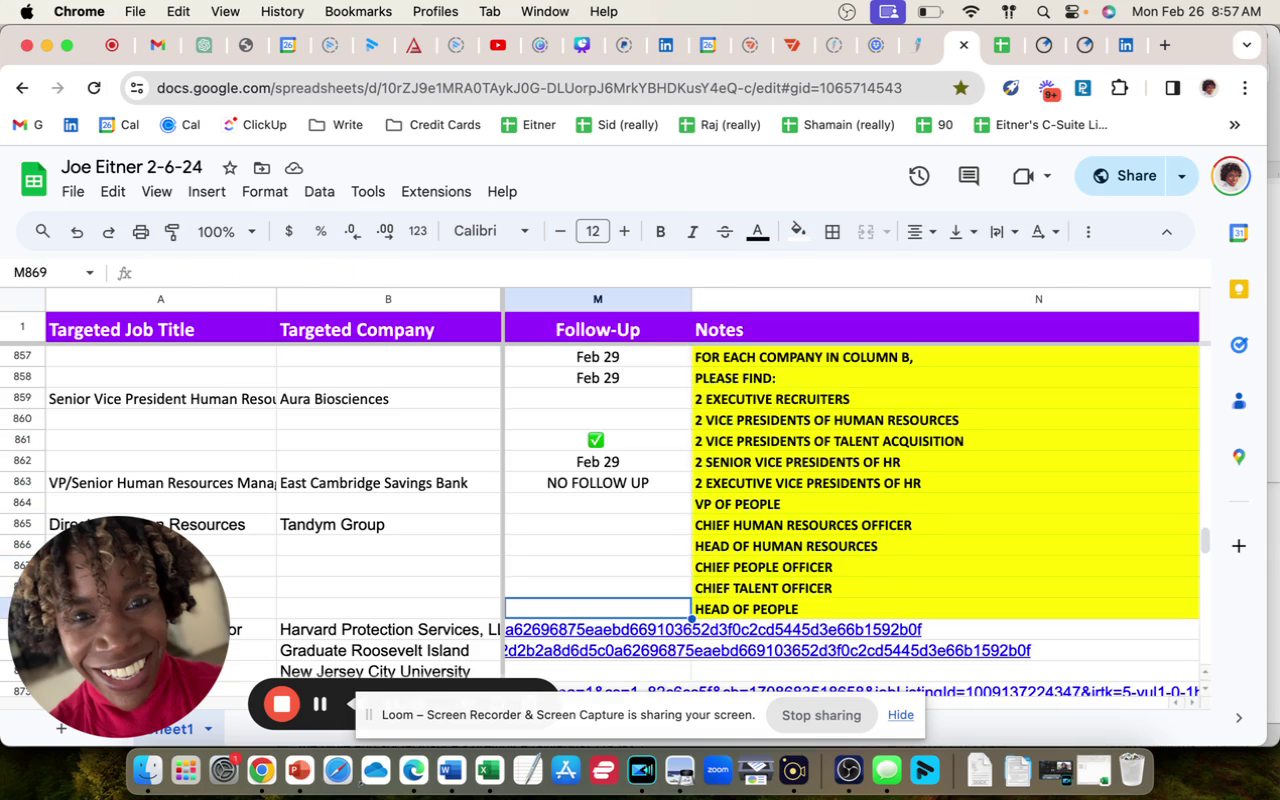This screenshot has width=1280, height=800.
Task: Open the 100% zoom dropdown
Action: coord(227,232)
